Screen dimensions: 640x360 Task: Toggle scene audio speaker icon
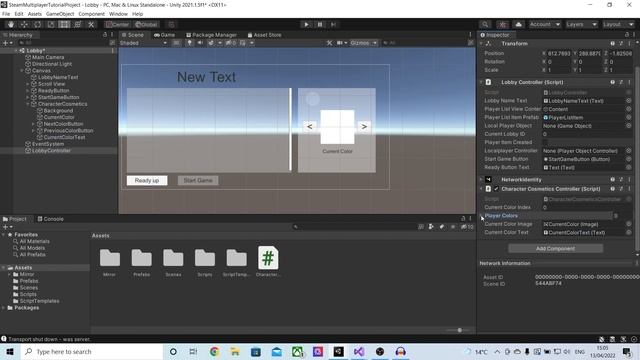[200, 43]
